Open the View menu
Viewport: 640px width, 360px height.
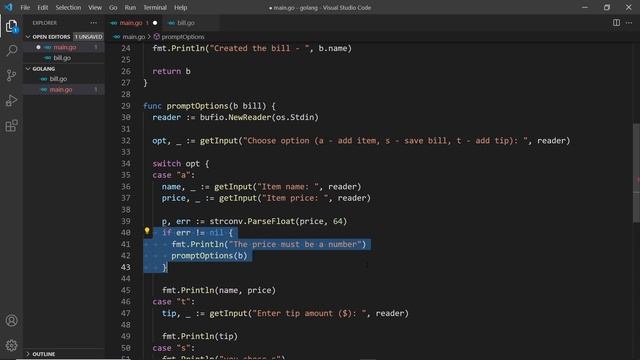click(95, 7)
